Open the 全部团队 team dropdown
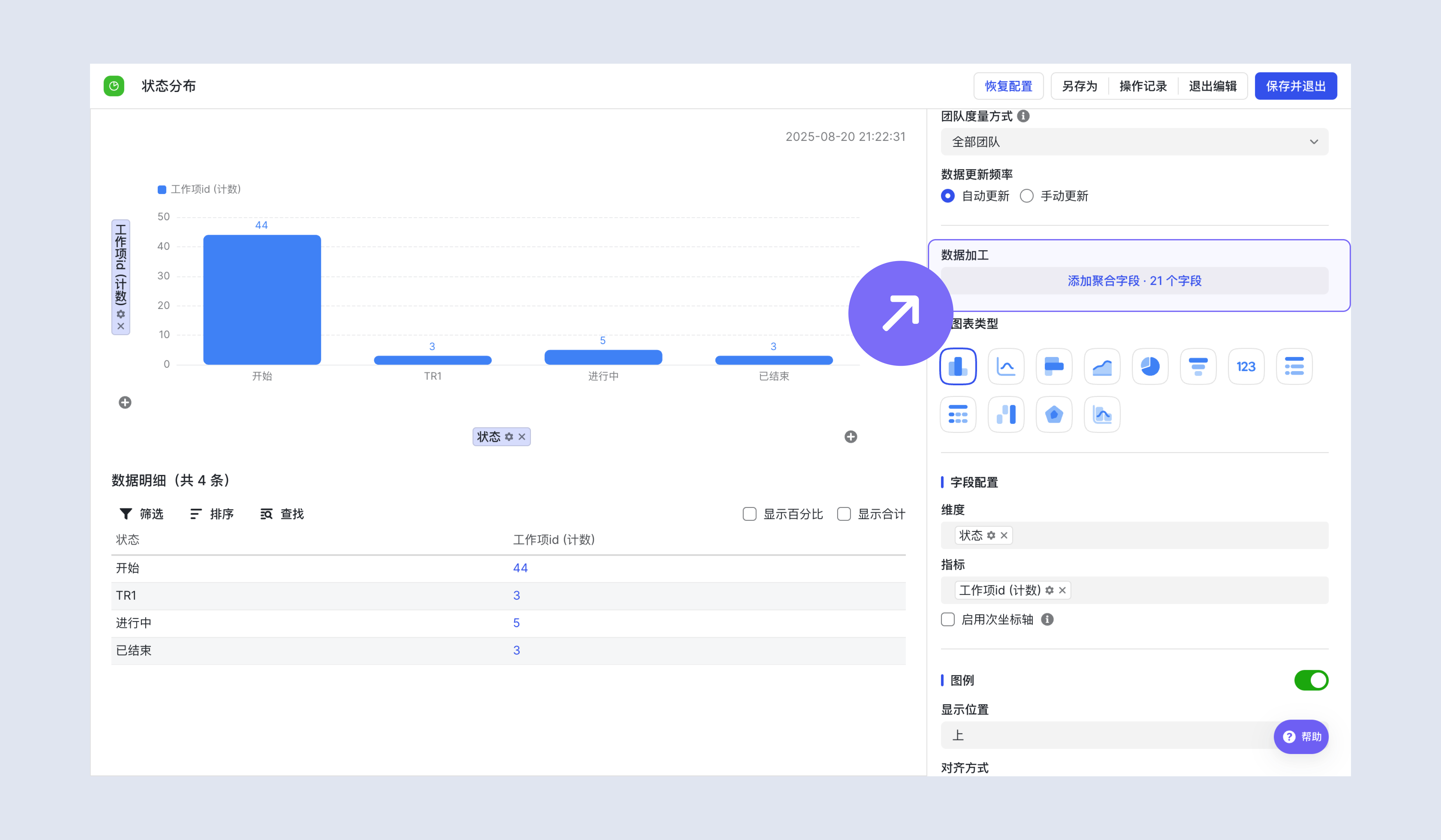Image resolution: width=1441 pixels, height=840 pixels. [x=1134, y=142]
